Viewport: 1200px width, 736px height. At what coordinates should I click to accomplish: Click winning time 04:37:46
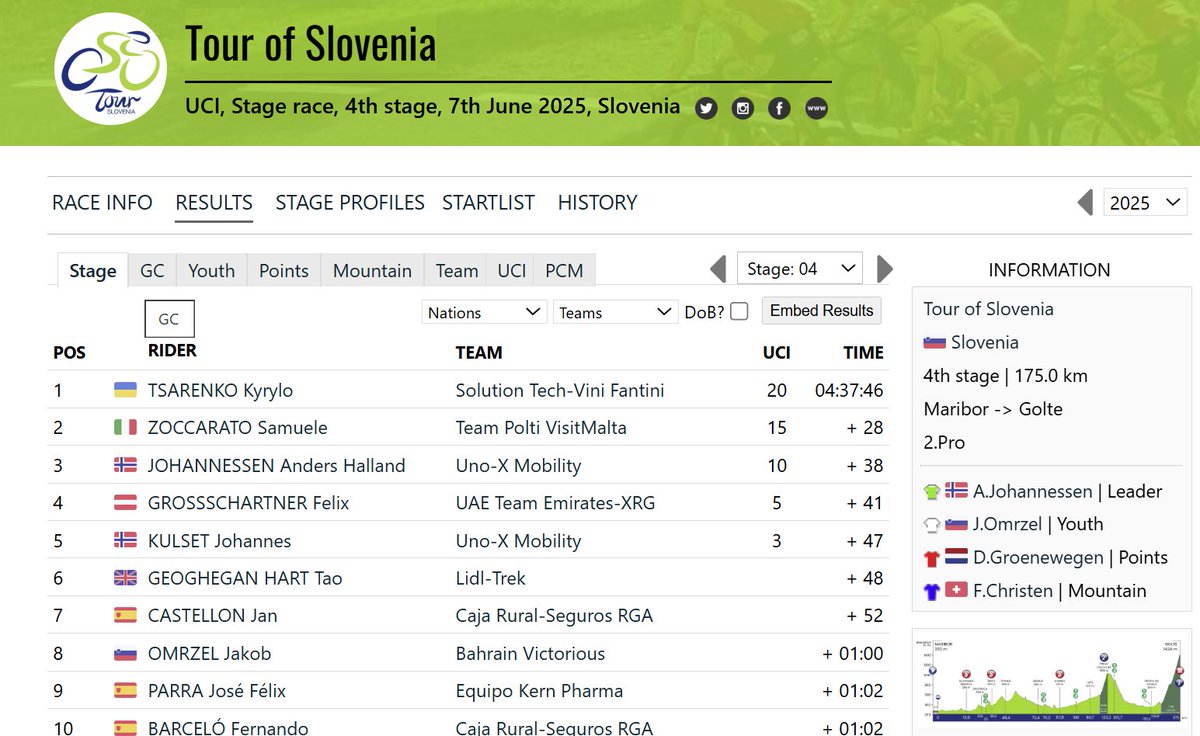click(x=849, y=390)
